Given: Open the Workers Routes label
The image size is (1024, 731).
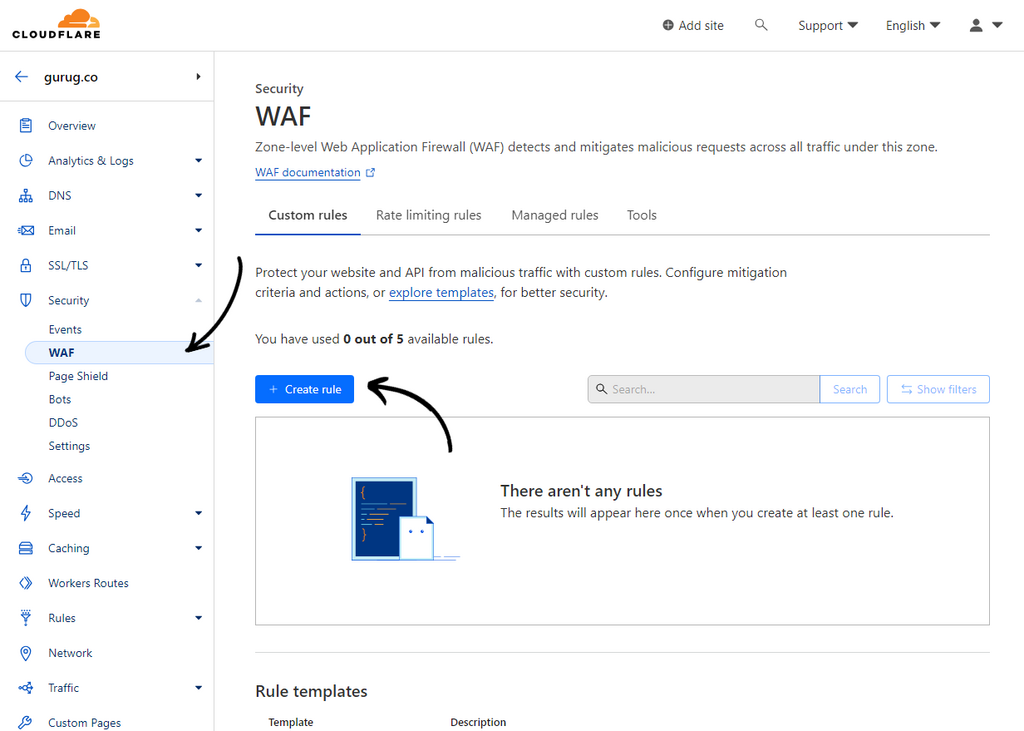Looking at the screenshot, I should pos(88,583).
